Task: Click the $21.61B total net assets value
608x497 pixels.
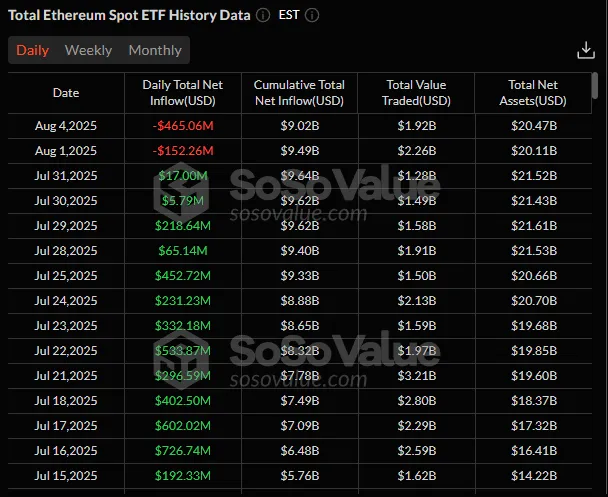Action: point(535,225)
